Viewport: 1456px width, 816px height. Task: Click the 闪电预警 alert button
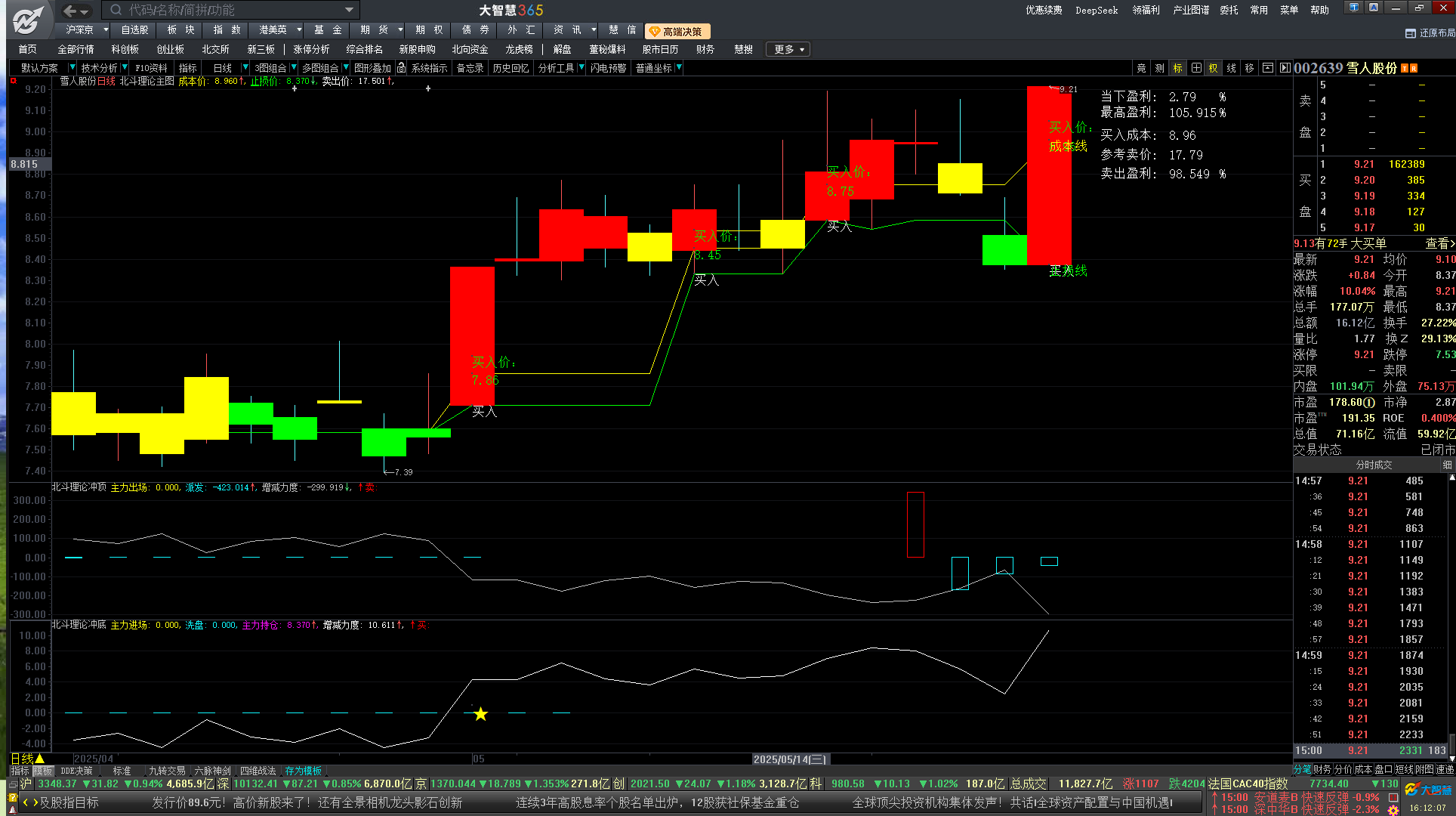608,68
